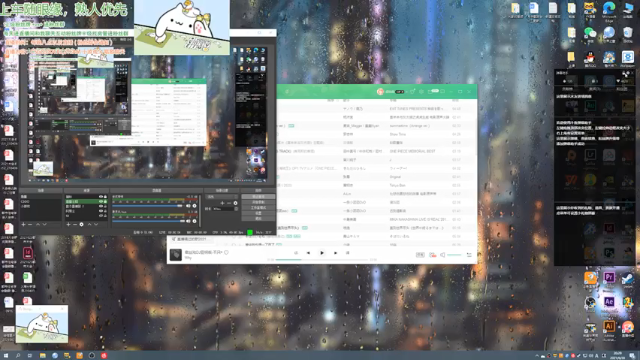Click user avatar in music player header
Image resolution: width=640 pixels, height=360 pixels.
(380, 91)
